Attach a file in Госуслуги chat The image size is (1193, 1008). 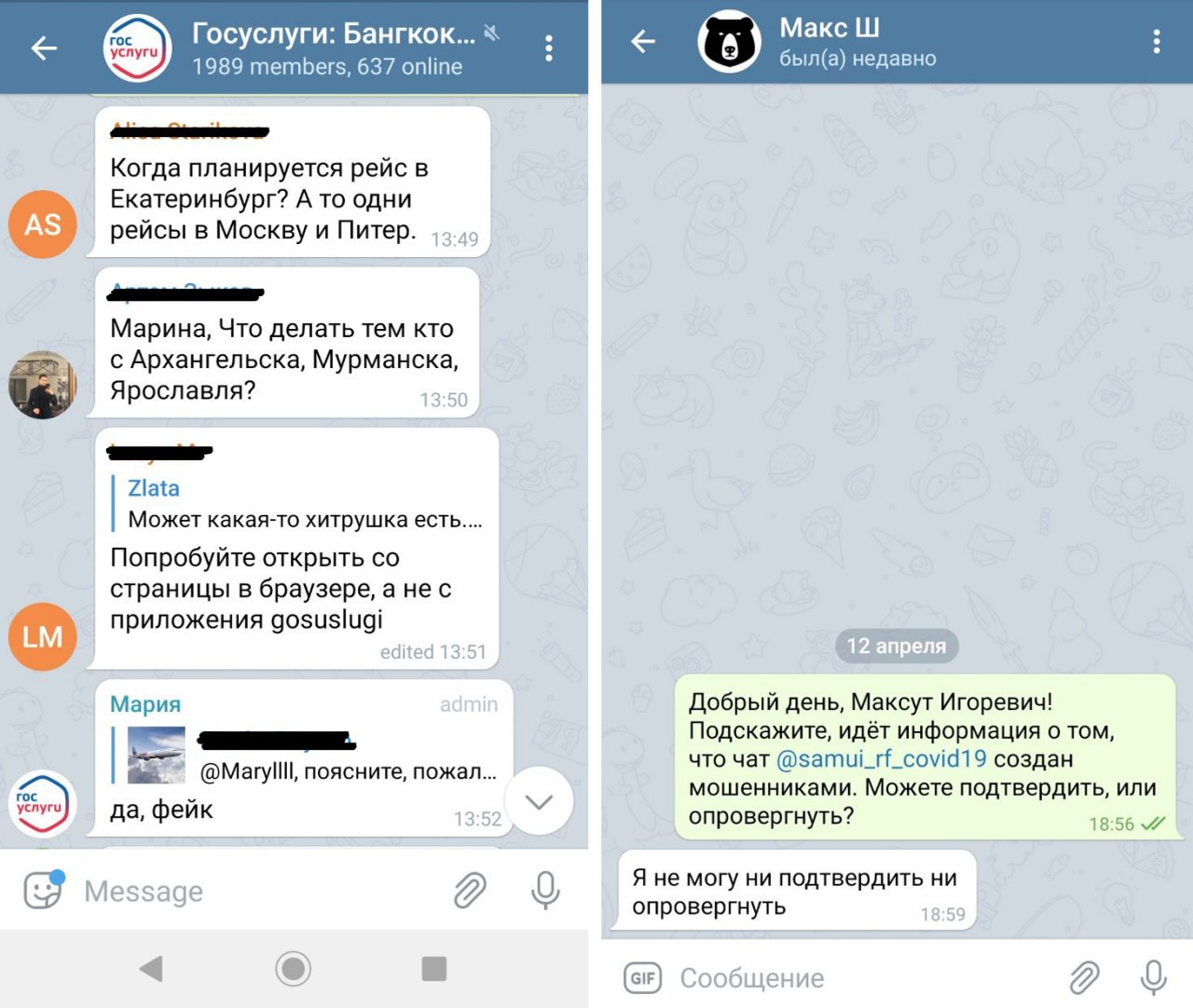point(470,891)
